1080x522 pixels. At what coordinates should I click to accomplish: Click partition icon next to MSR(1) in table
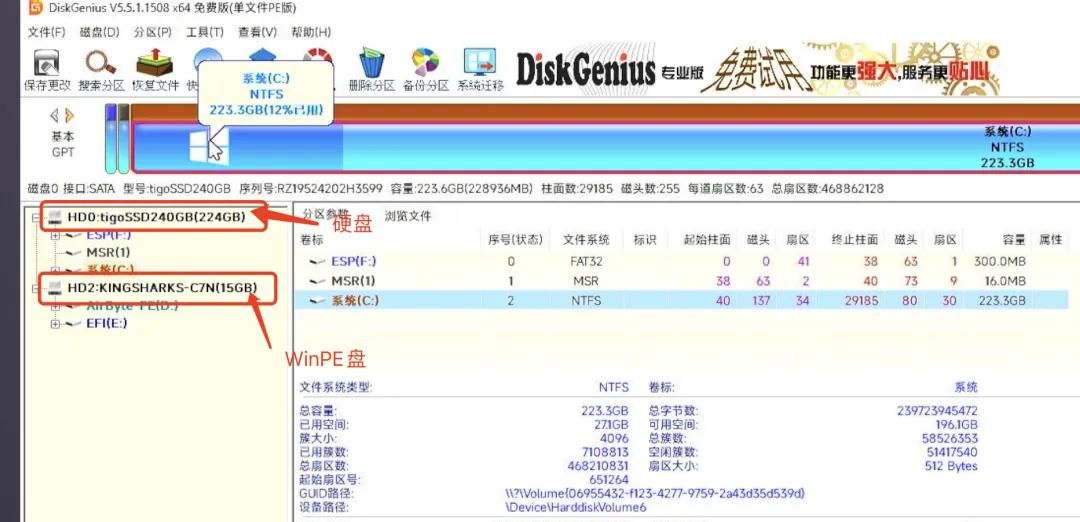(318, 281)
